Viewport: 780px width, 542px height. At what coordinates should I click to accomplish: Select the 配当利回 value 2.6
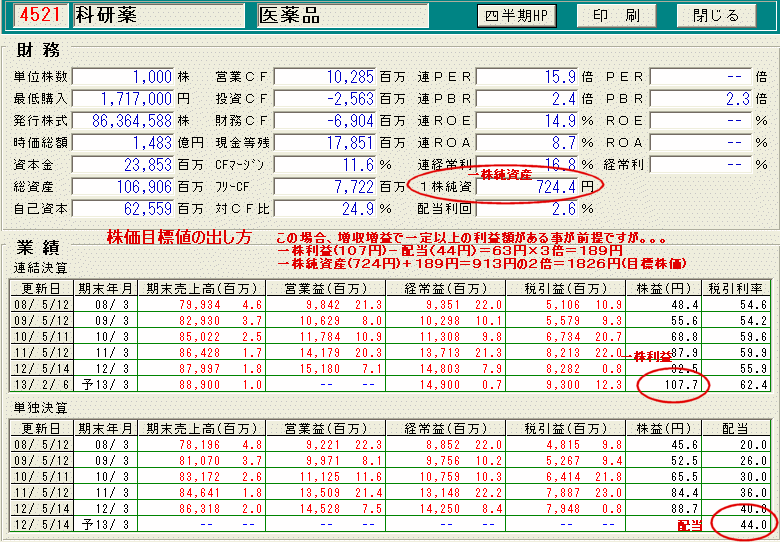click(527, 208)
